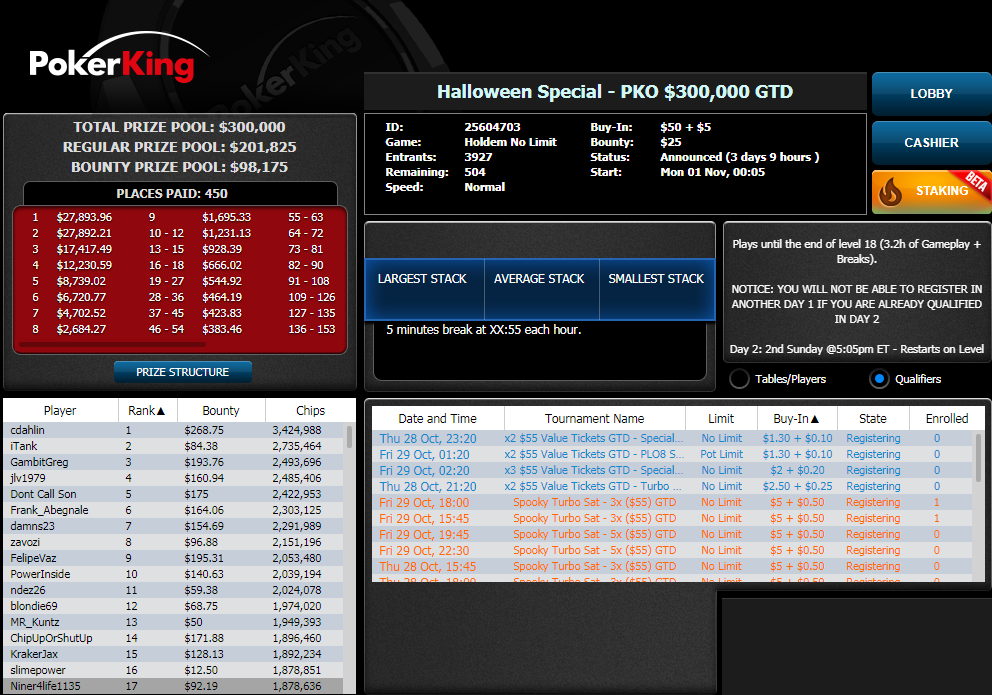Click the PokerKing logo
The height and width of the screenshot is (695, 992).
click(112, 62)
